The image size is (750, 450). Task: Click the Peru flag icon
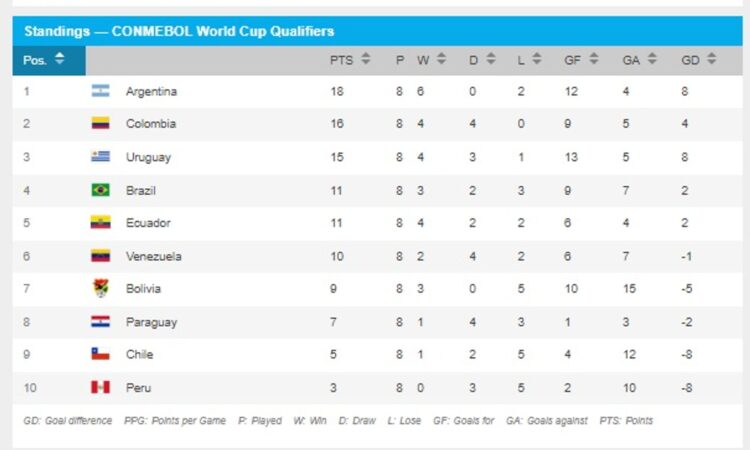pyautogui.click(x=100, y=387)
